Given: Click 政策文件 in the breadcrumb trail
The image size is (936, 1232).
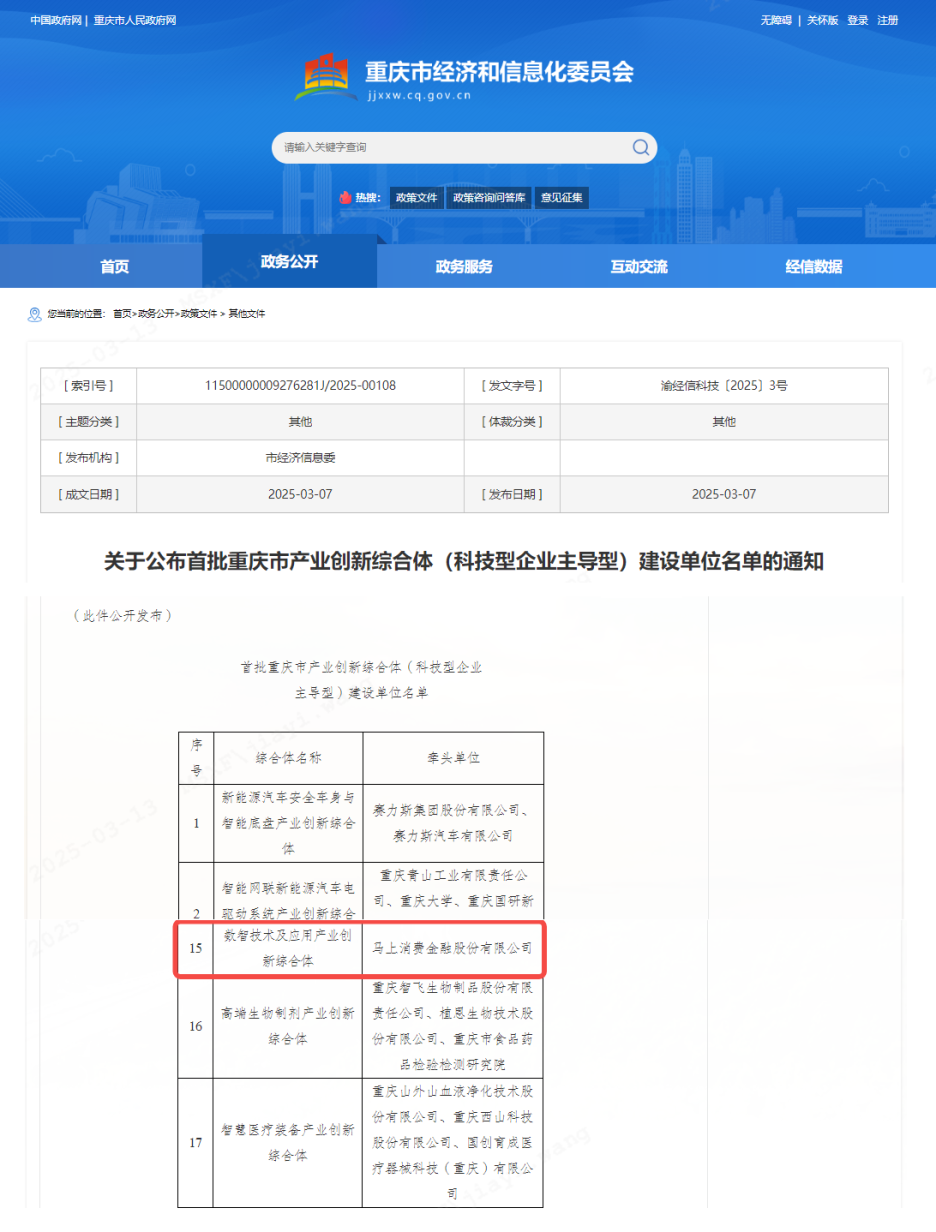Looking at the screenshot, I should click(x=199, y=314).
